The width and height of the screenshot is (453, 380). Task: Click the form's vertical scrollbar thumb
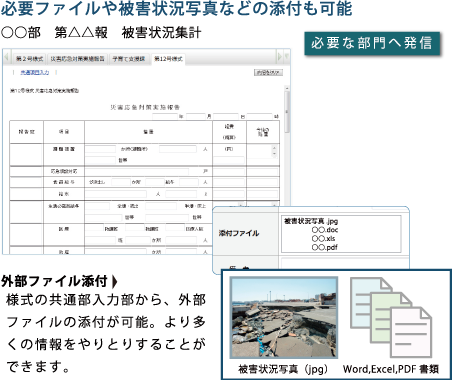coord(287,112)
